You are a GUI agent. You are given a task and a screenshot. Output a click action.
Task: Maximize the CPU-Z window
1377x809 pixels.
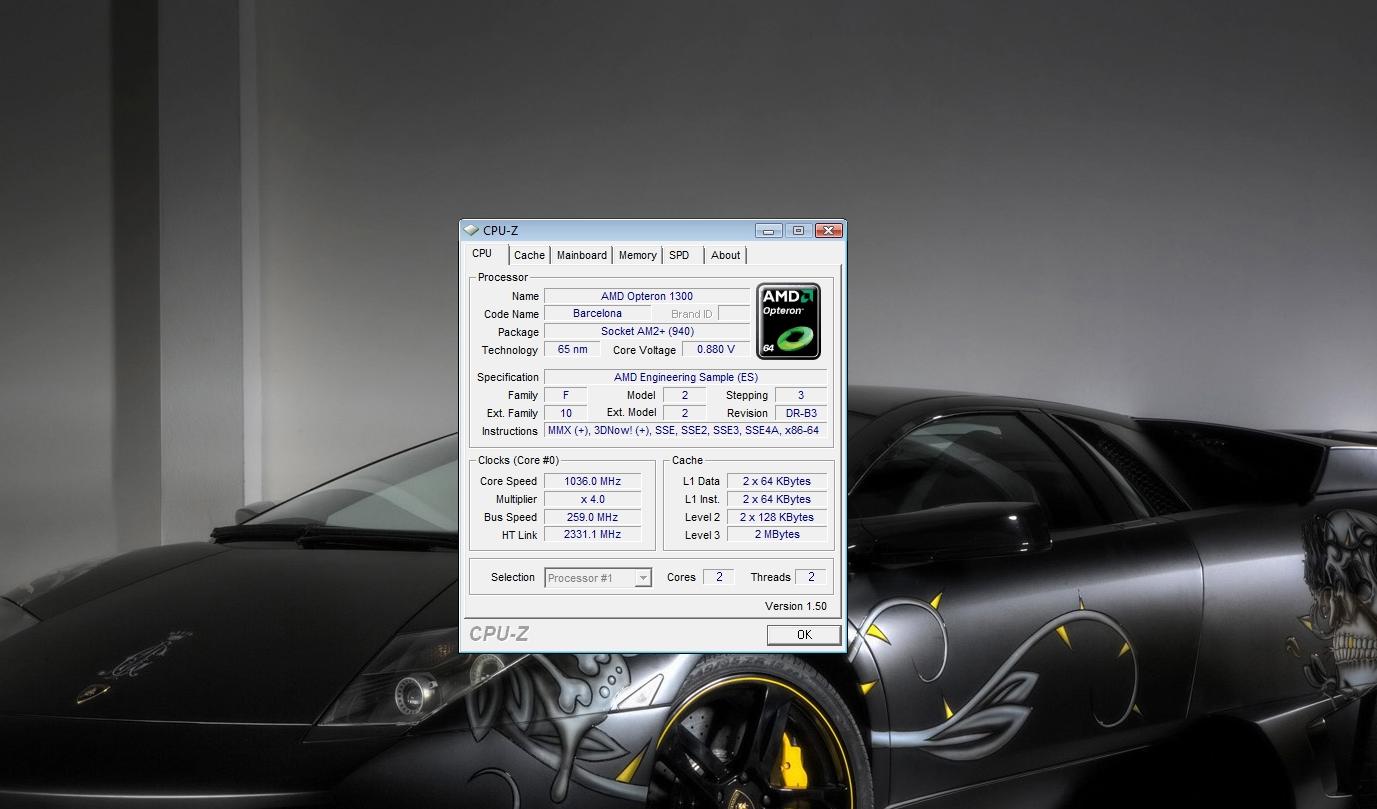[x=798, y=231]
